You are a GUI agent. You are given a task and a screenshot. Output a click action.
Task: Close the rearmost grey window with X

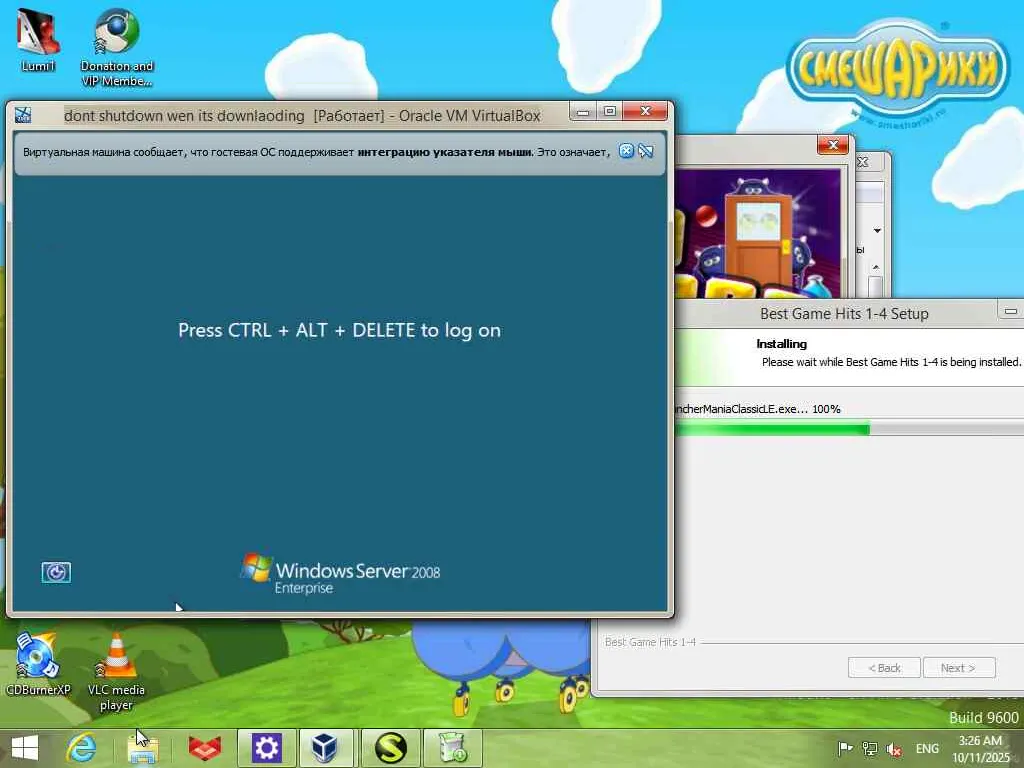(x=863, y=161)
